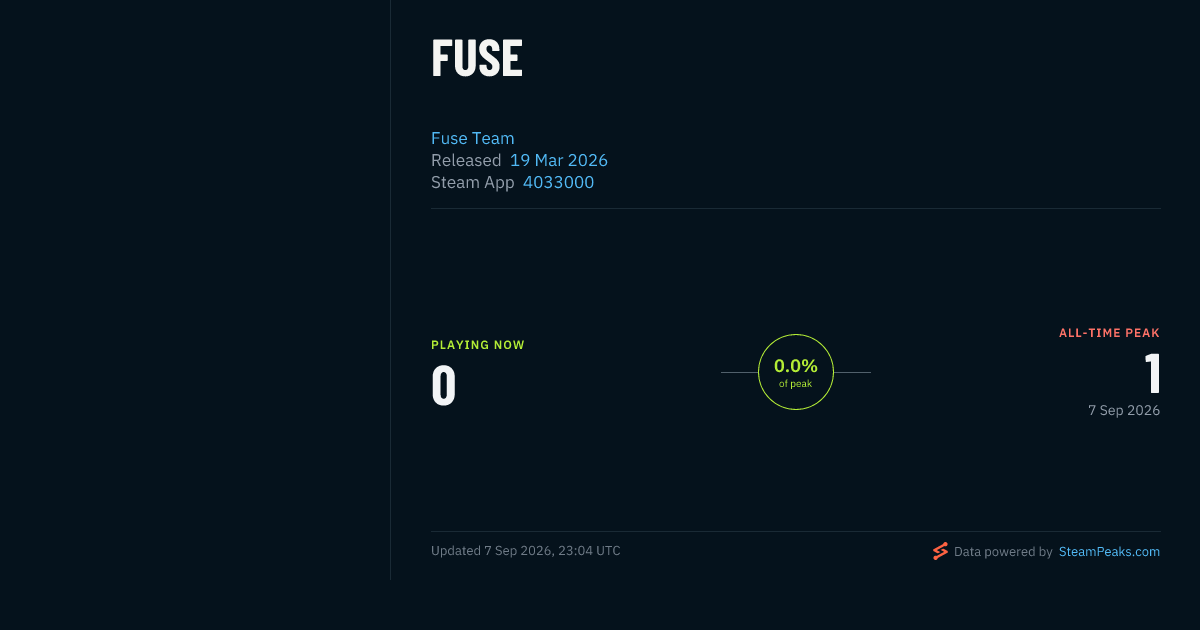Click the current players count 0

point(444,386)
